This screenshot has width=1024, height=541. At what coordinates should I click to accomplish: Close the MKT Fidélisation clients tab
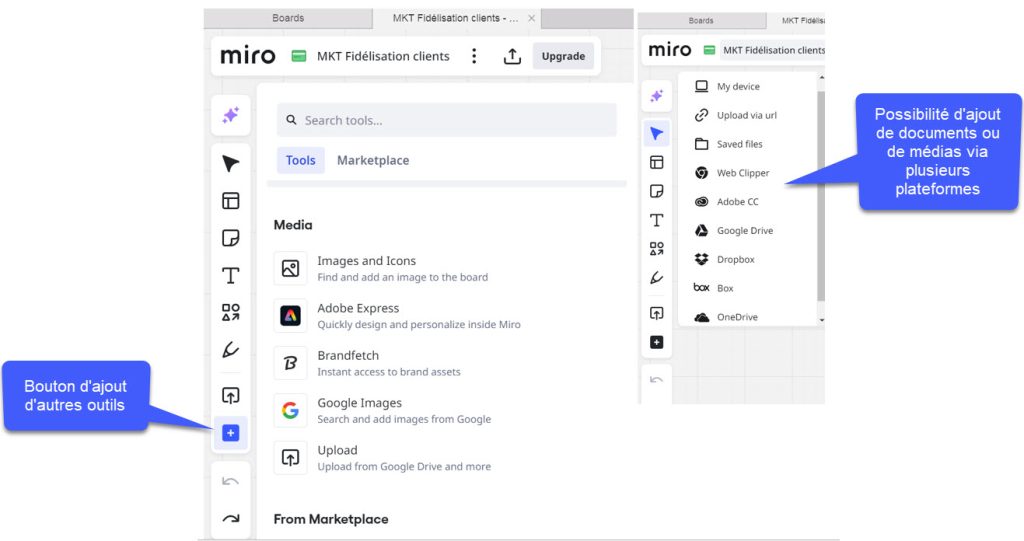point(532,18)
